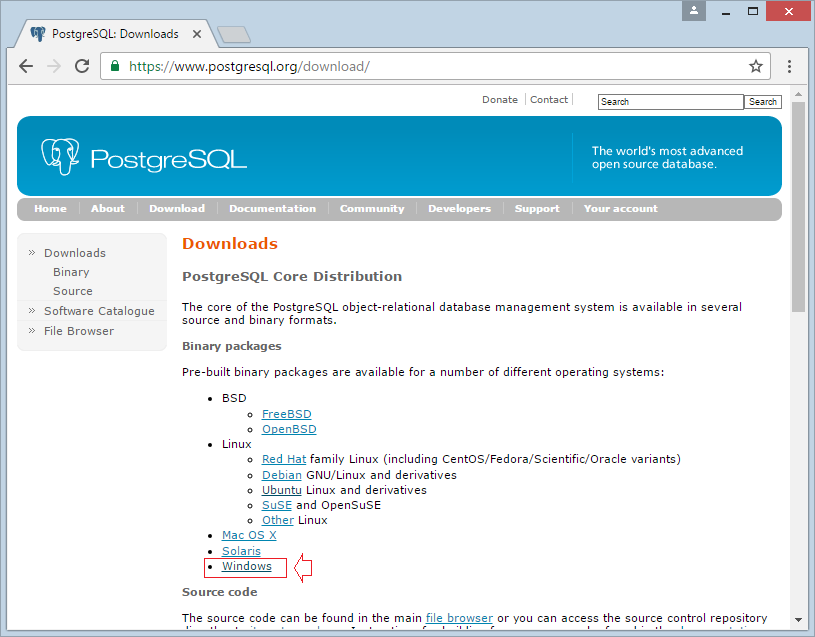Image resolution: width=815 pixels, height=637 pixels.
Task: Open Software Catalogue in the sidebar
Action: point(99,311)
